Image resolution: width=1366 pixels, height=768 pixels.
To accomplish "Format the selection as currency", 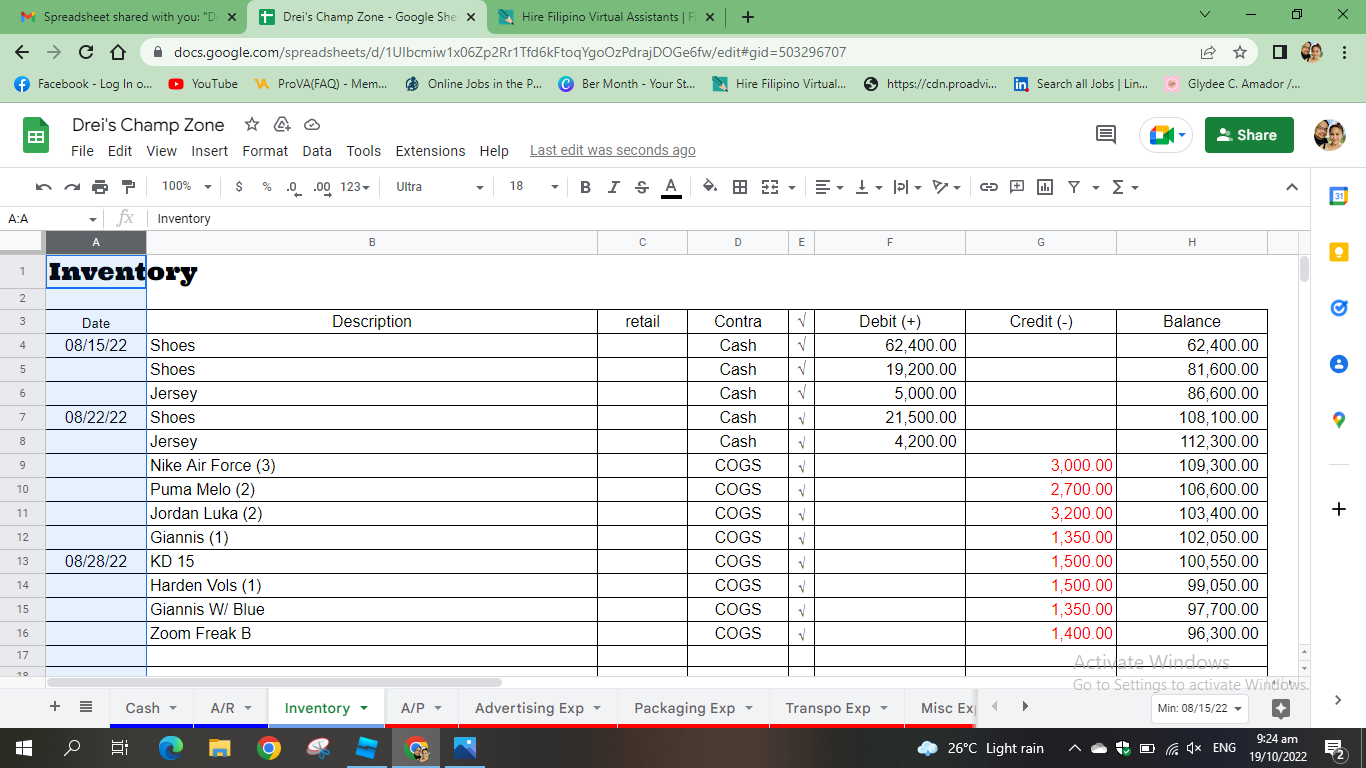I will (239, 187).
